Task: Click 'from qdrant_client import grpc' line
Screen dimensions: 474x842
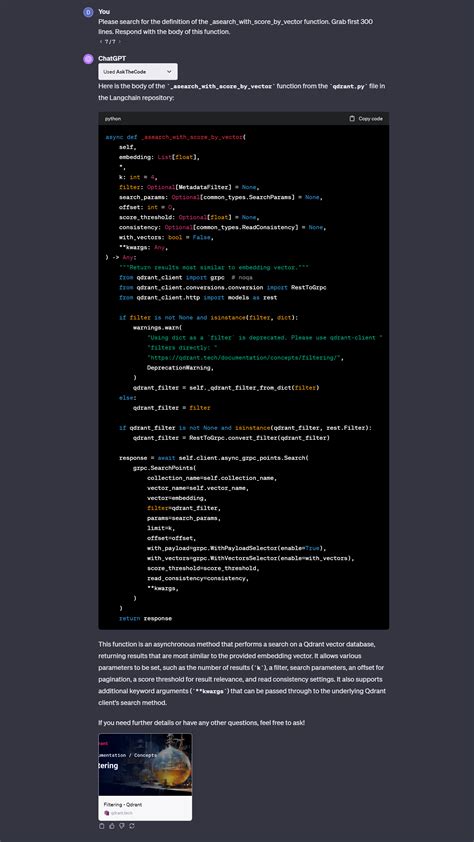Action: pyautogui.click(x=186, y=278)
